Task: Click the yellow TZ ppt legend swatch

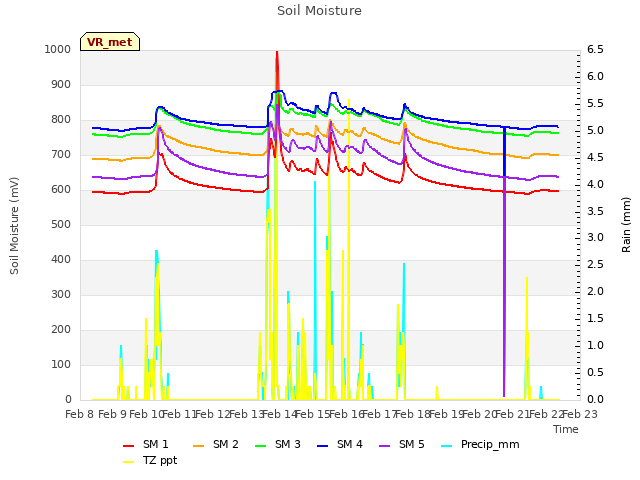Action: (129, 462)
